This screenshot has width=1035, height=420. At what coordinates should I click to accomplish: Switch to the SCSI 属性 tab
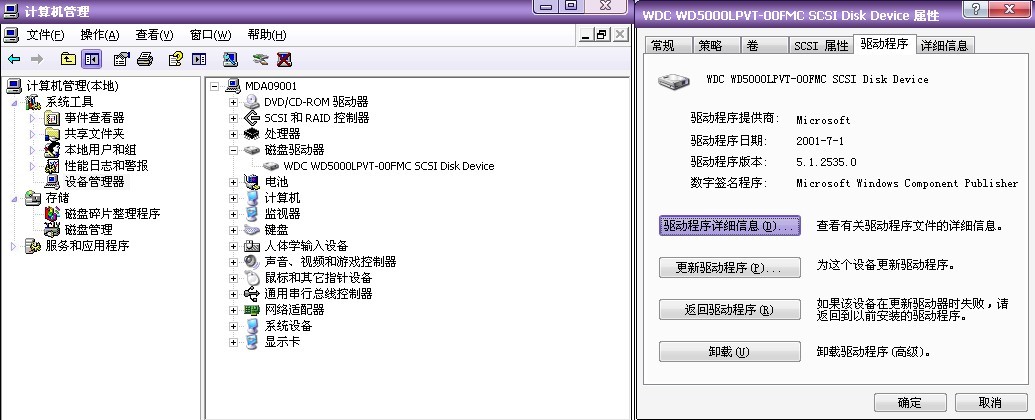click(x=820, y=46)
